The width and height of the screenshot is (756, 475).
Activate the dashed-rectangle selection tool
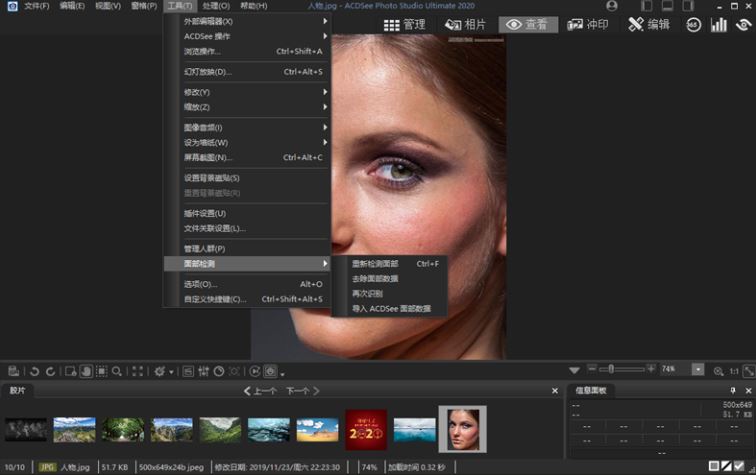tap(102, 371)
